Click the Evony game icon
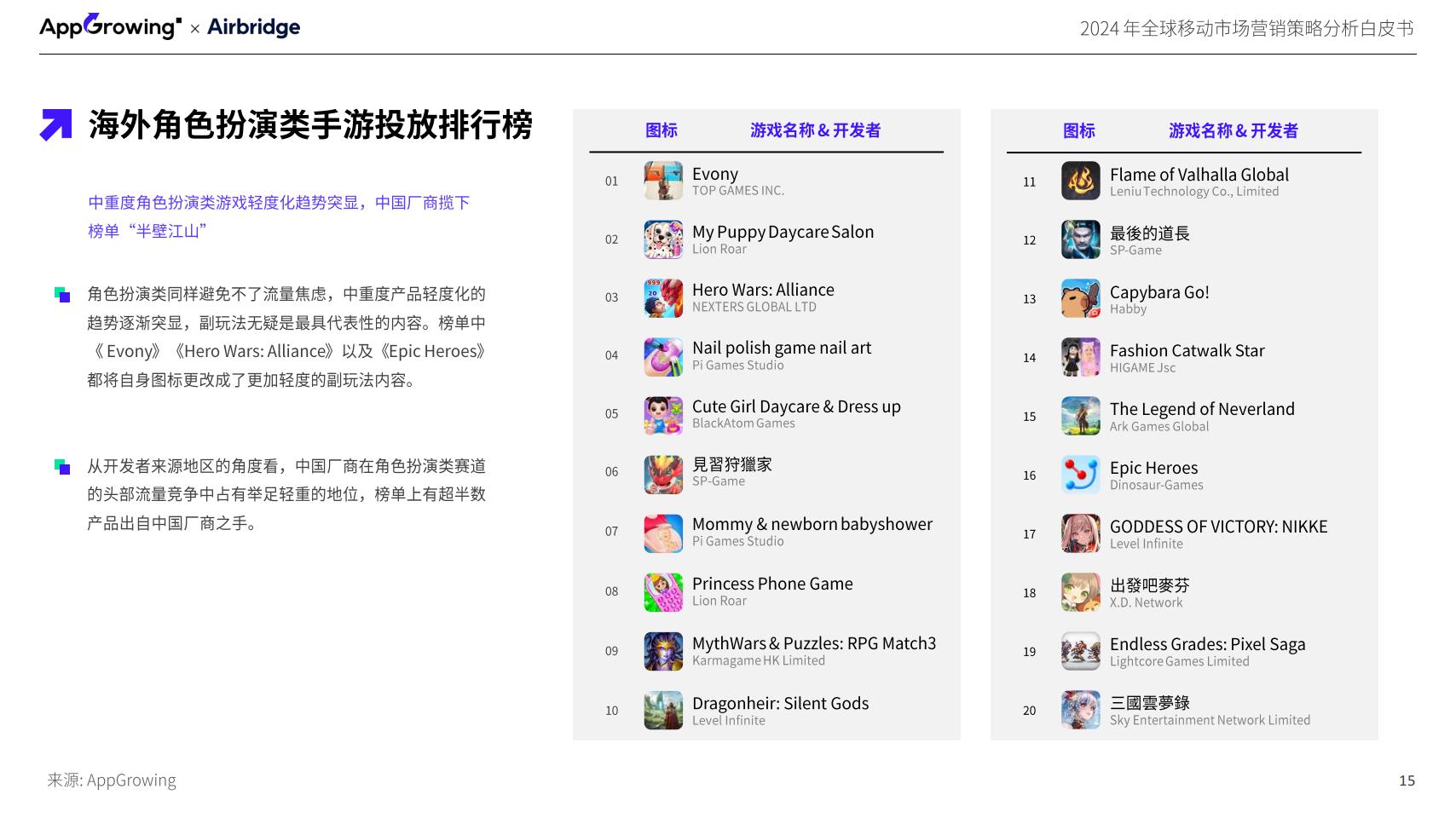The image size is (1456, 818). click(x=663, y=181)
